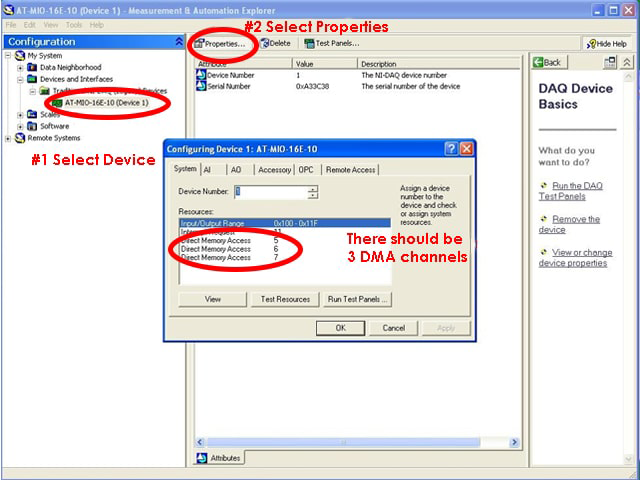Screen dimensions: 640x480
Task: Click the horizontal scrollbar thumb
Action: click(343, 442)
